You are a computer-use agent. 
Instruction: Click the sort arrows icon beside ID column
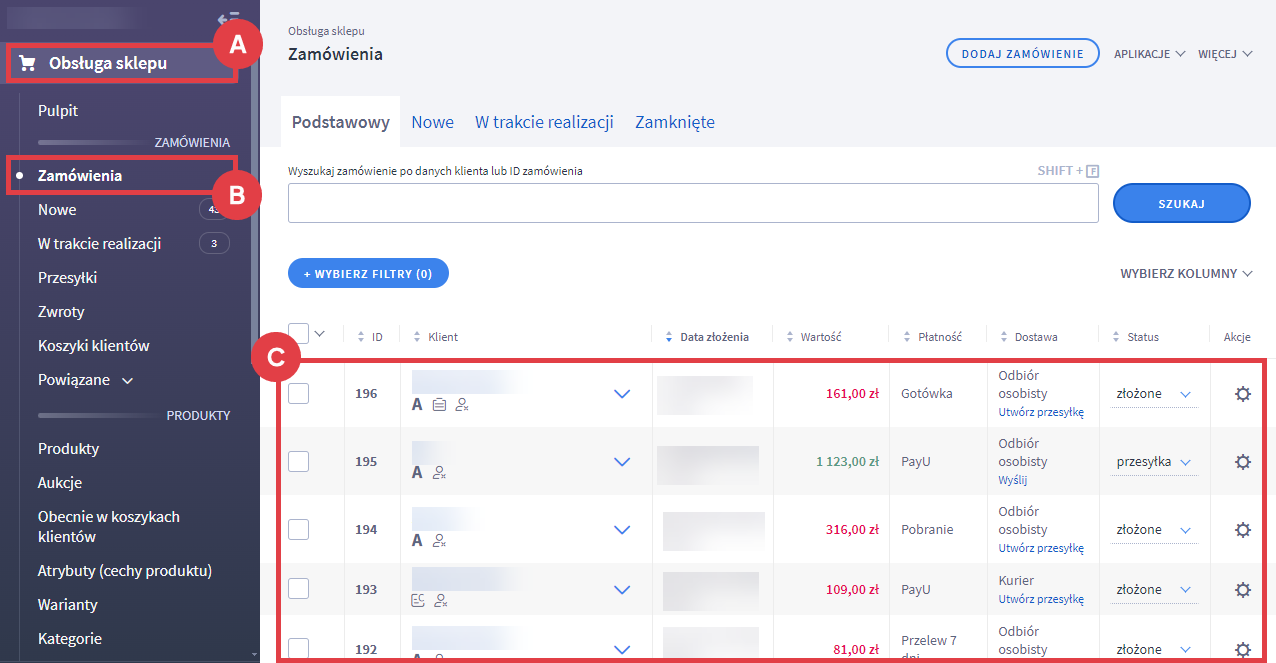pyautogui.click(x=361, y=337)
